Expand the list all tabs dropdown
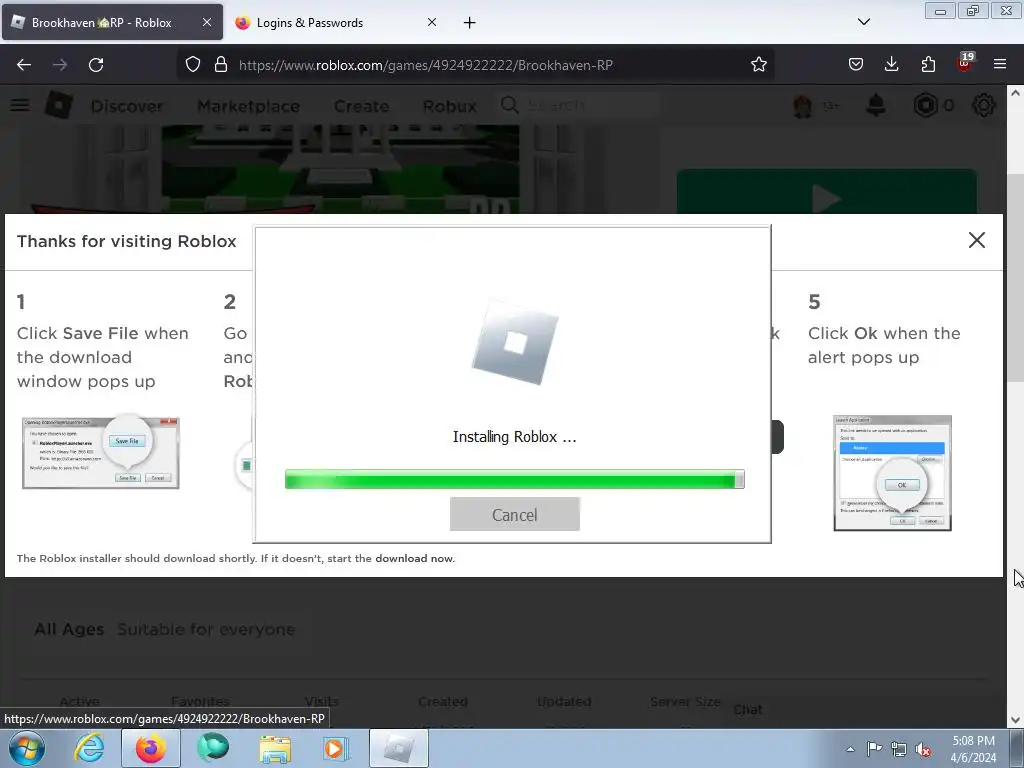 pyautogui.click(x=863, y=22)
